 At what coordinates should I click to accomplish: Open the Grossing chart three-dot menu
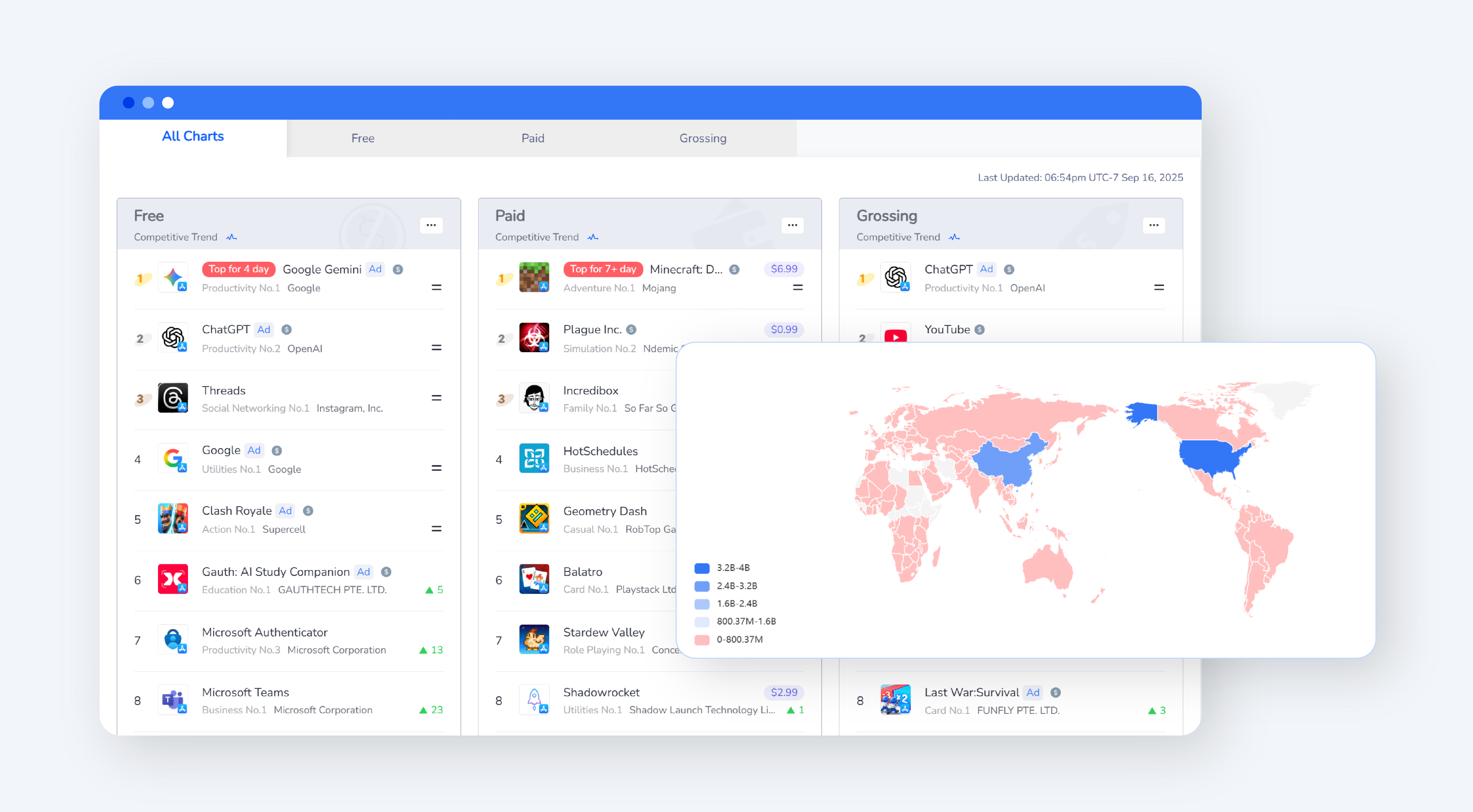pos(1153,225)
